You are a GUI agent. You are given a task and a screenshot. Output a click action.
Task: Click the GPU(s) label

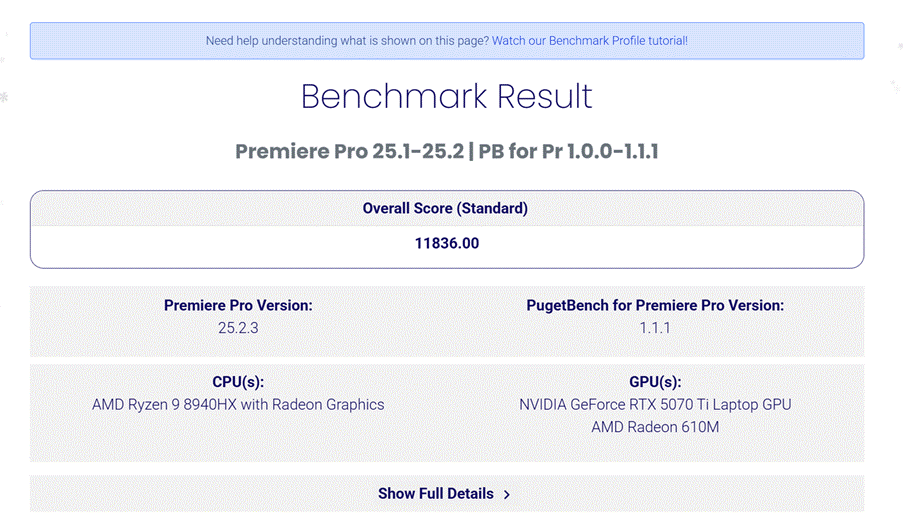pos(655,382)
